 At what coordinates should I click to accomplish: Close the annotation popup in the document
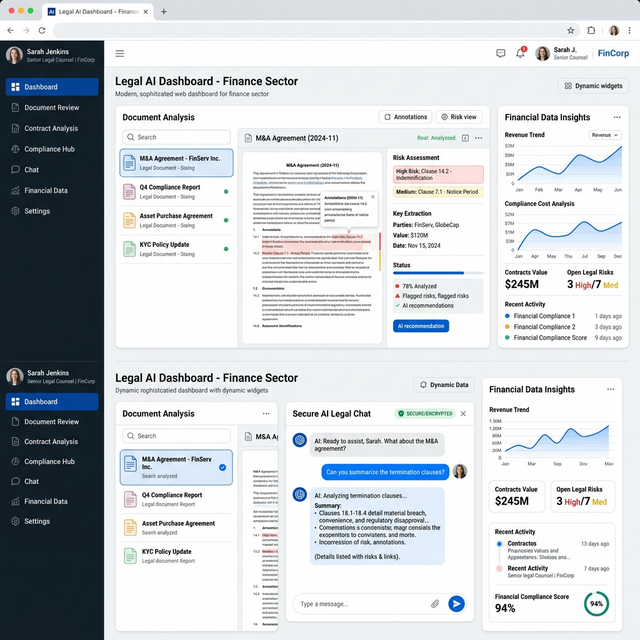(373, 197)
